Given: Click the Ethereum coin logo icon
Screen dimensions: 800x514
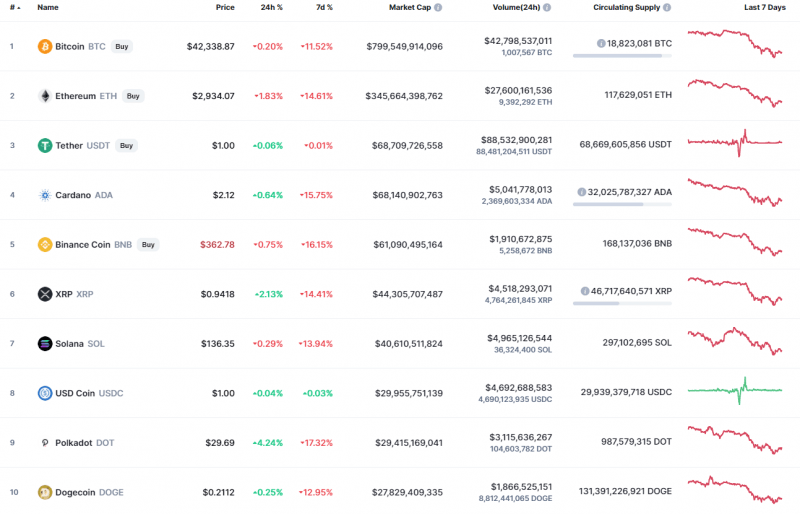Looking at the screenshot, I should coord(44,96).
